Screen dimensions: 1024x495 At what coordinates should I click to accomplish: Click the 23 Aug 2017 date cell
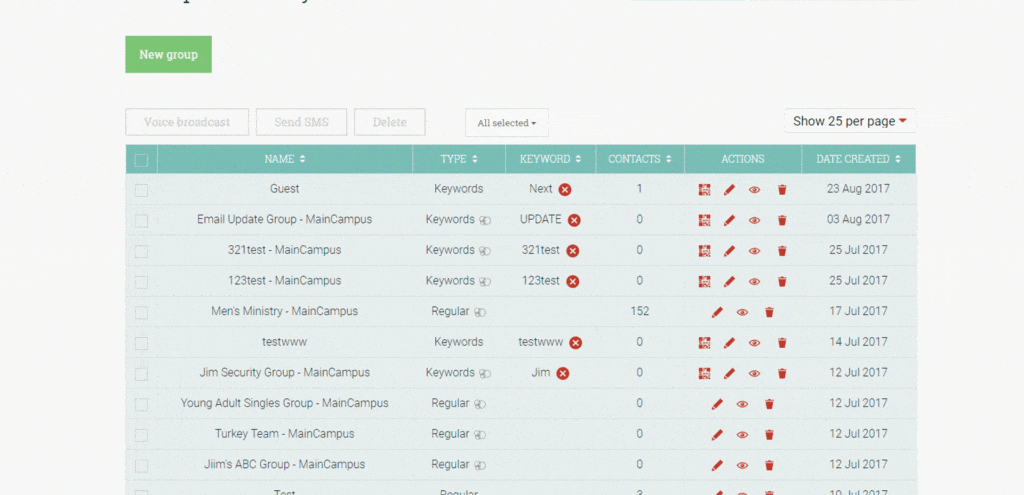[858, 189]
